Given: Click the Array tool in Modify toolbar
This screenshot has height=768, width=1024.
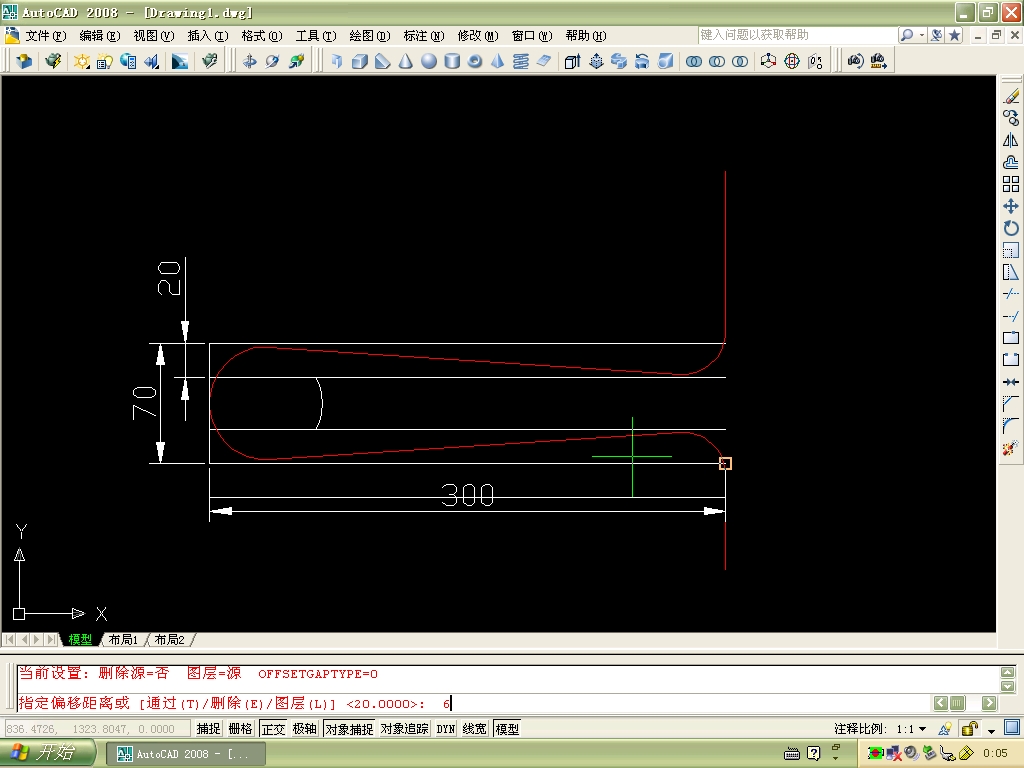Looking at the screenshot, I should click(x=1011, y=184).
